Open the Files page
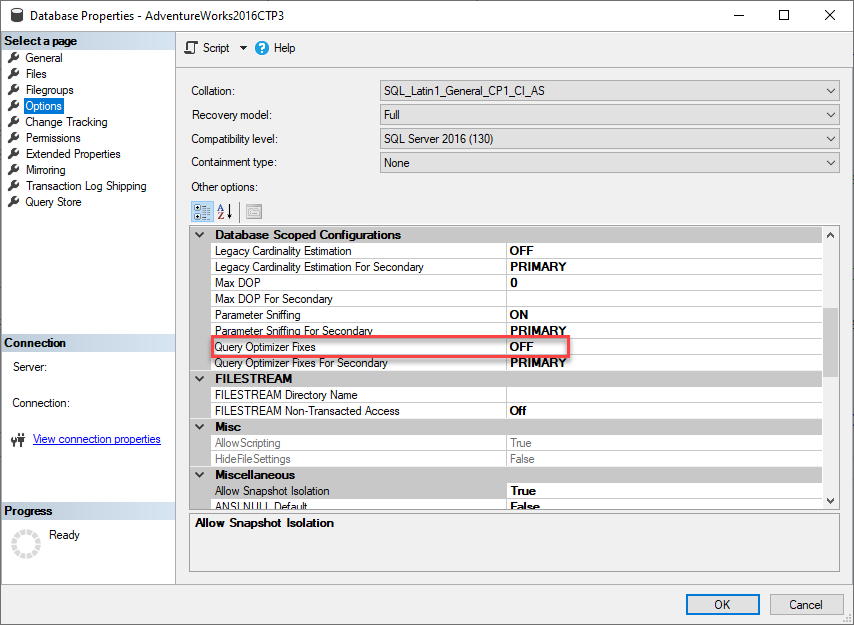 (x=36, y=73)
